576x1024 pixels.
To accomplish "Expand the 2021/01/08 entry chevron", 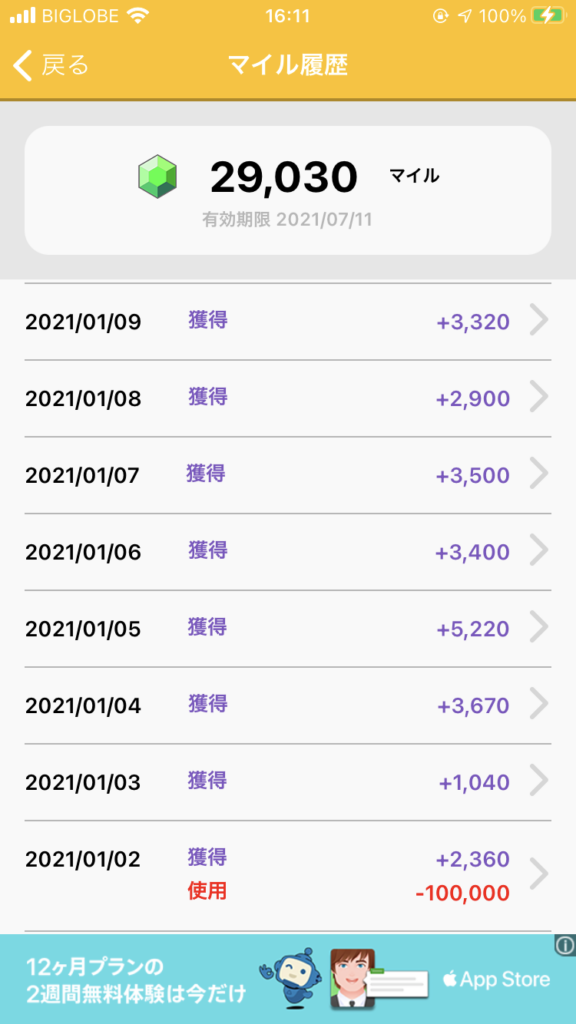I will pos(539,397).
